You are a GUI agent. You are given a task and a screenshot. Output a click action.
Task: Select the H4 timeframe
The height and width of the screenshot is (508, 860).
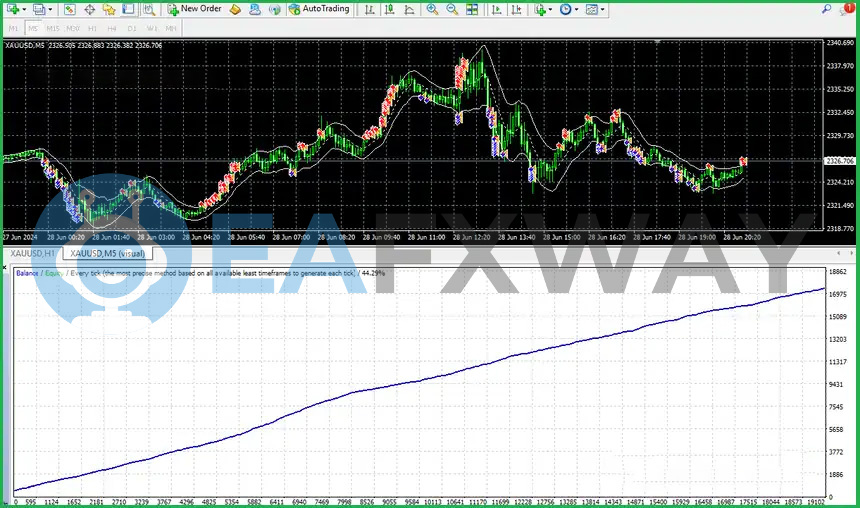tap(112, 28)
